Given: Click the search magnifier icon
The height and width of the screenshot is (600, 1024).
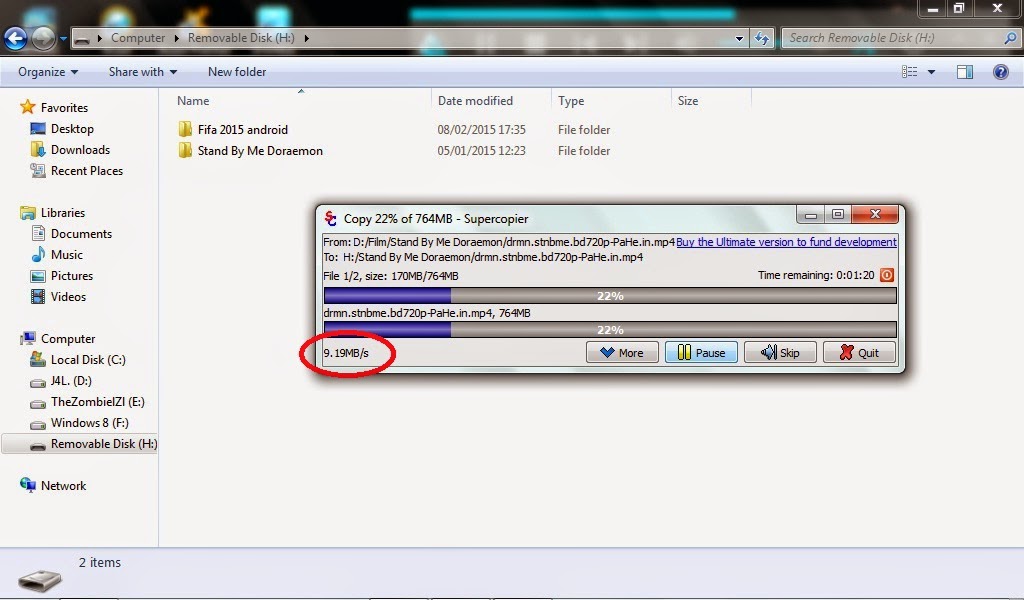Looking at the screenshot, I should [1009, 37].
